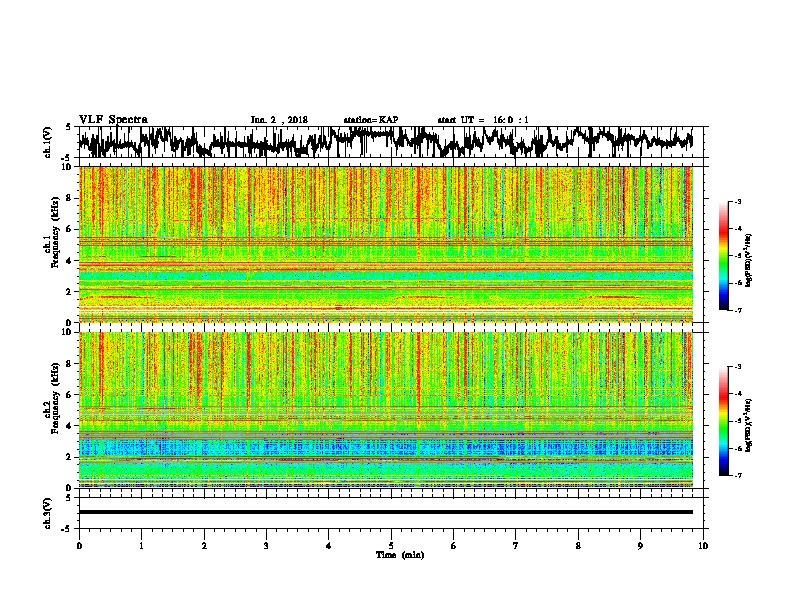
Task: Click time axis tick label "3"
Action: [266, 546]
